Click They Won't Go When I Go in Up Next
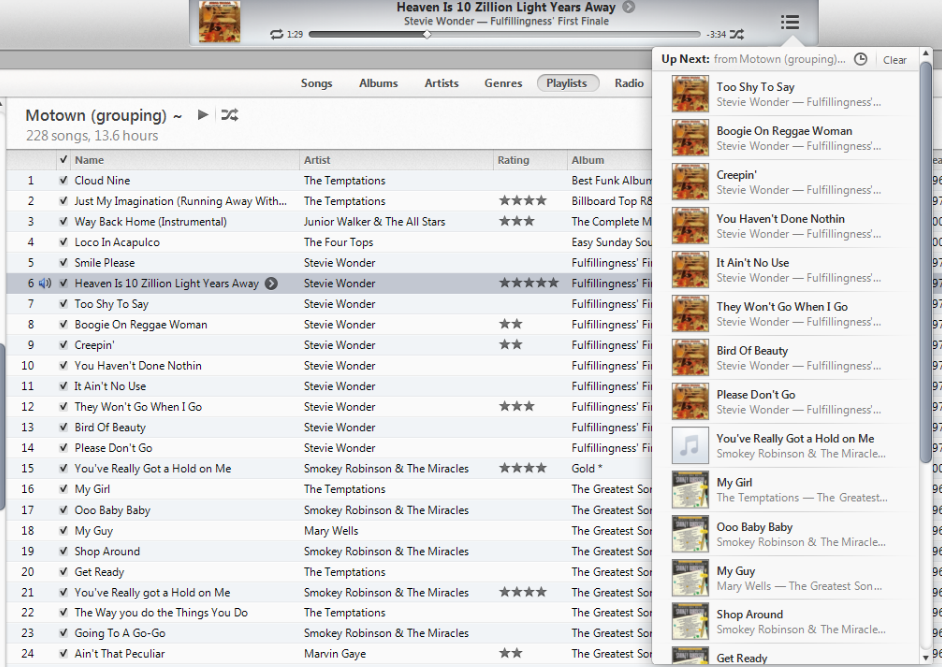Viewport: 942px width, 667px height. point(786,314)
